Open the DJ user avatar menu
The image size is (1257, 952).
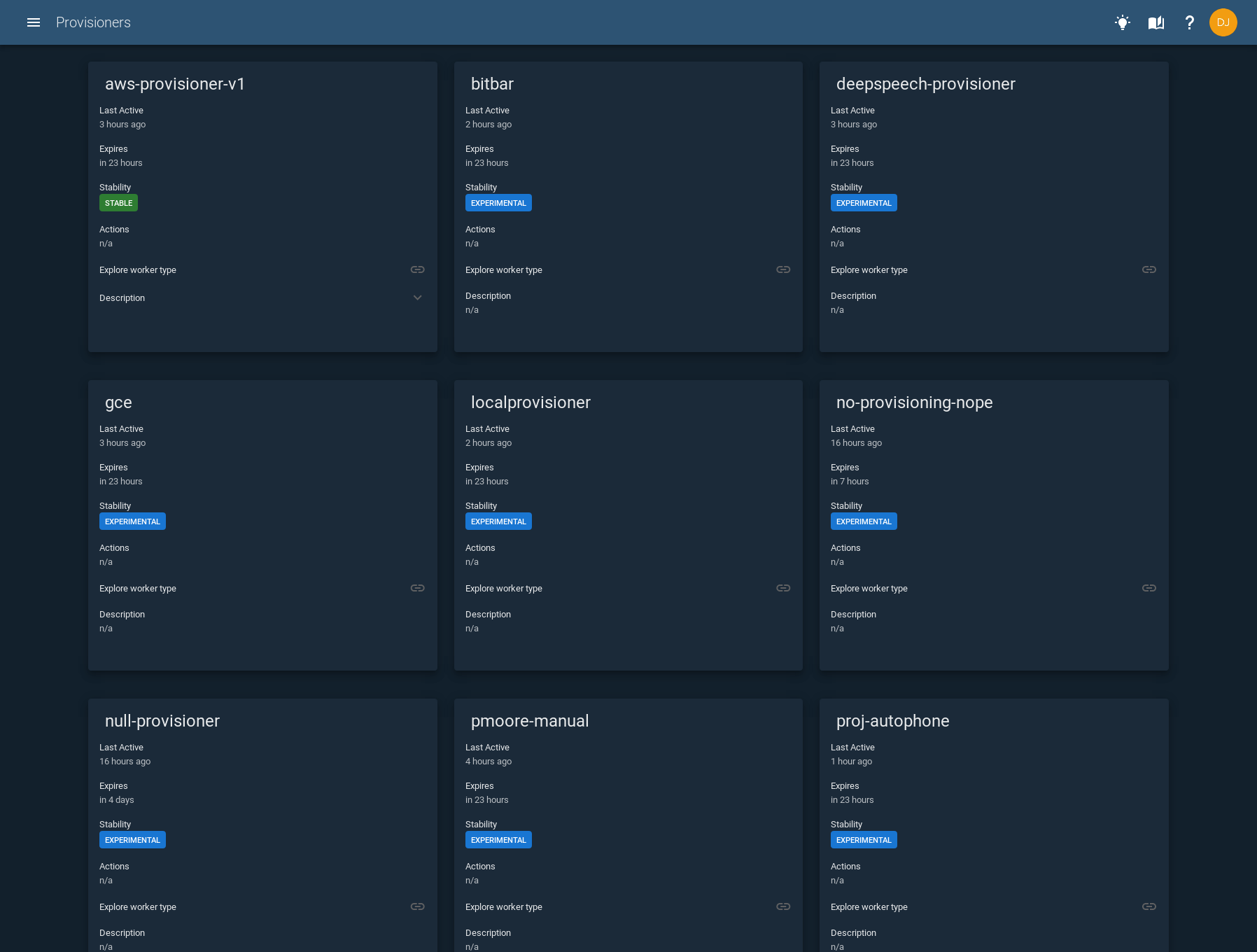[x=1223, y=22]
